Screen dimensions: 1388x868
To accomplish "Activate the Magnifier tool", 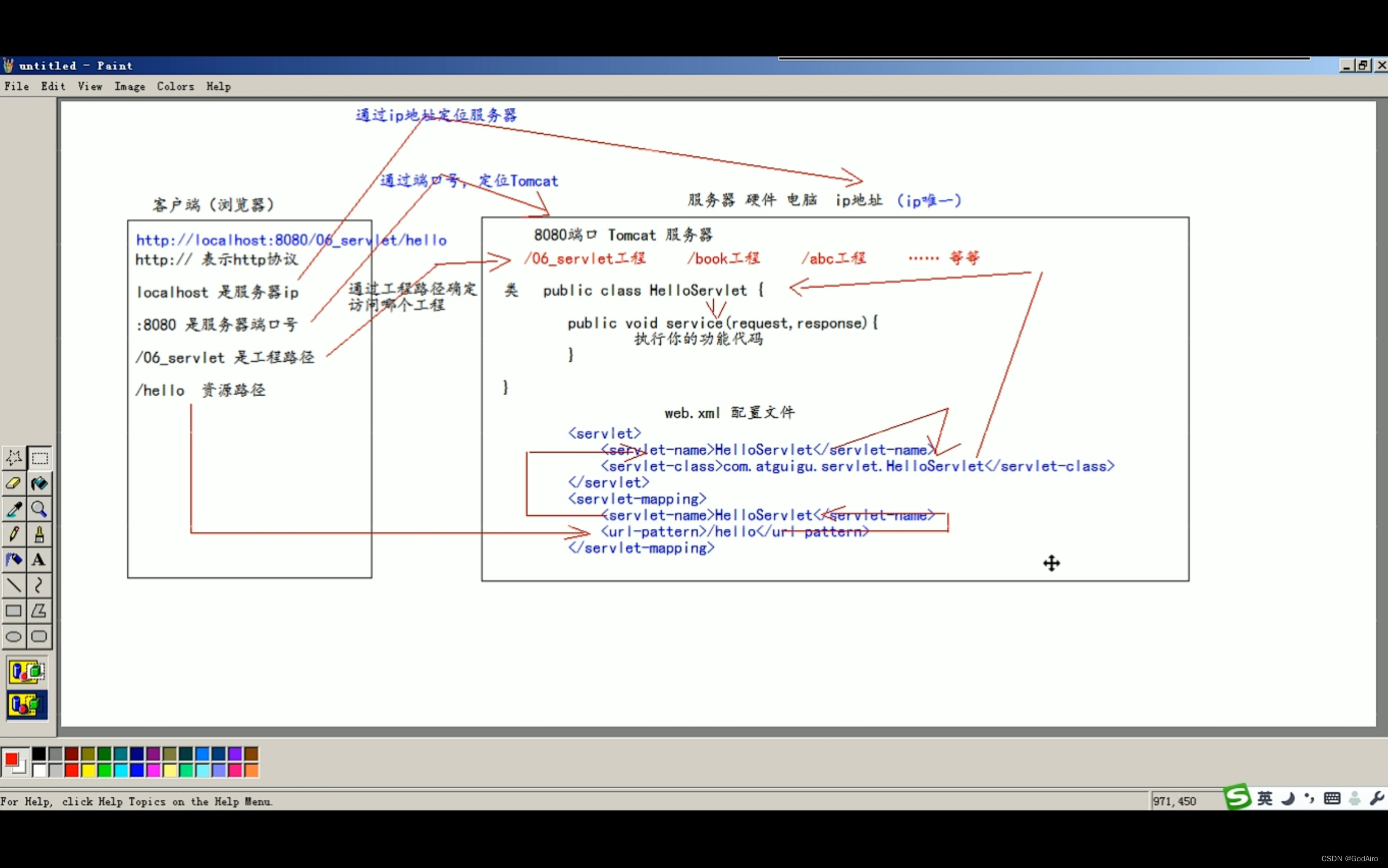I will click(x=39, y=509).
